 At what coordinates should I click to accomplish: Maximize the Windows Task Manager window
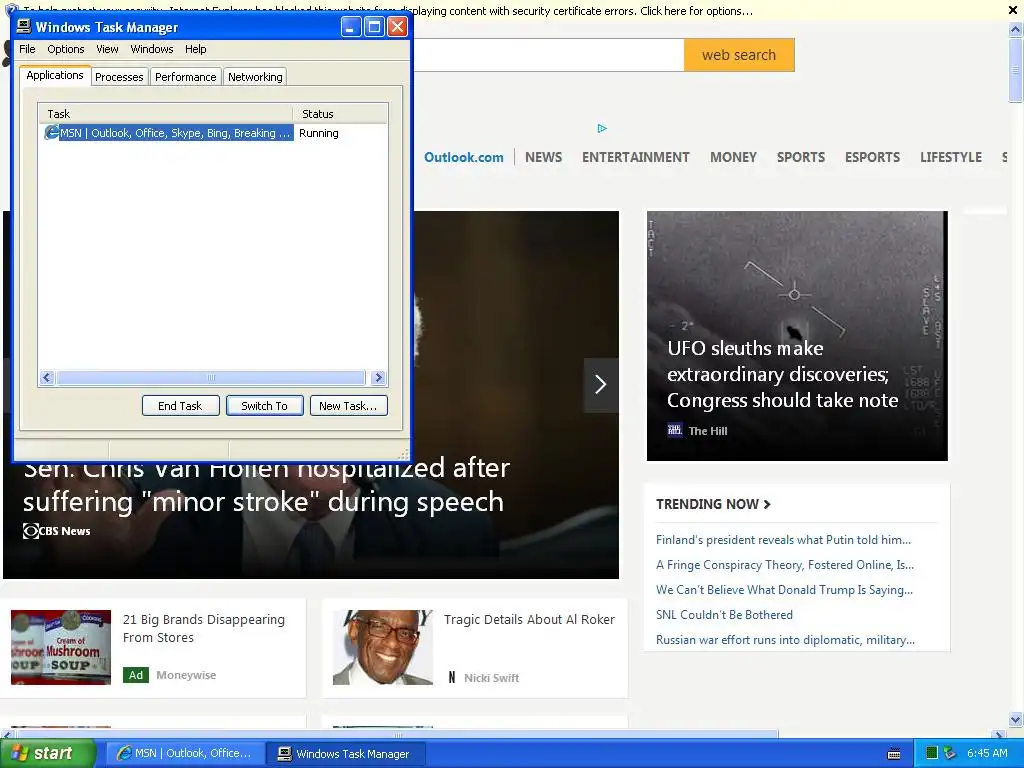click(x=374, y=27)
